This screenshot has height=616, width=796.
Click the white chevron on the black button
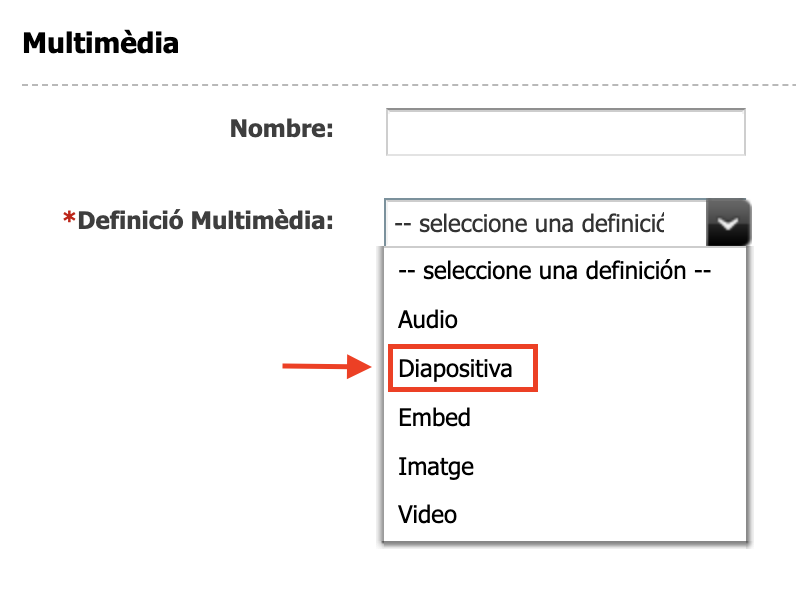click(x=728, y=223)
